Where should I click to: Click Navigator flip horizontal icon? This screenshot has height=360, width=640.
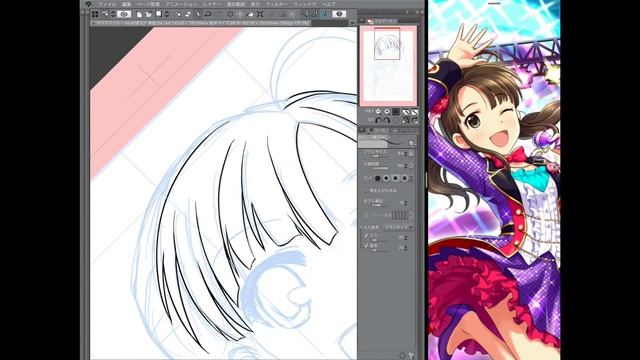coord(406,120)
